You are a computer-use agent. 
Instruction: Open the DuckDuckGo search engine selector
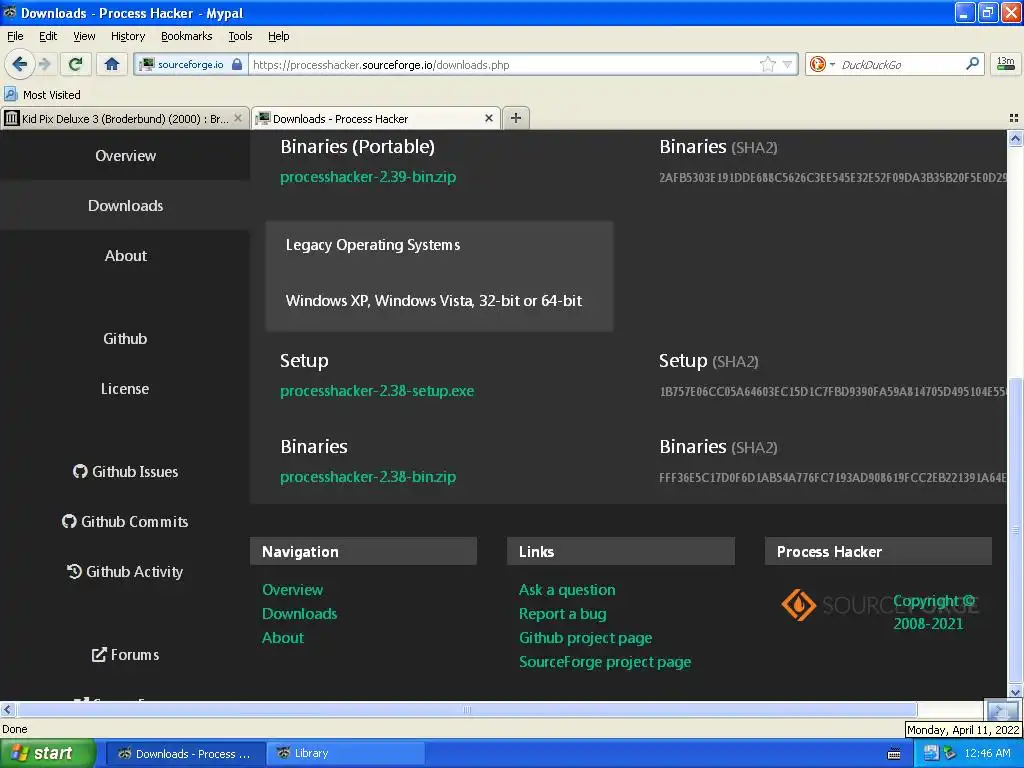click(x=822, y=64)
